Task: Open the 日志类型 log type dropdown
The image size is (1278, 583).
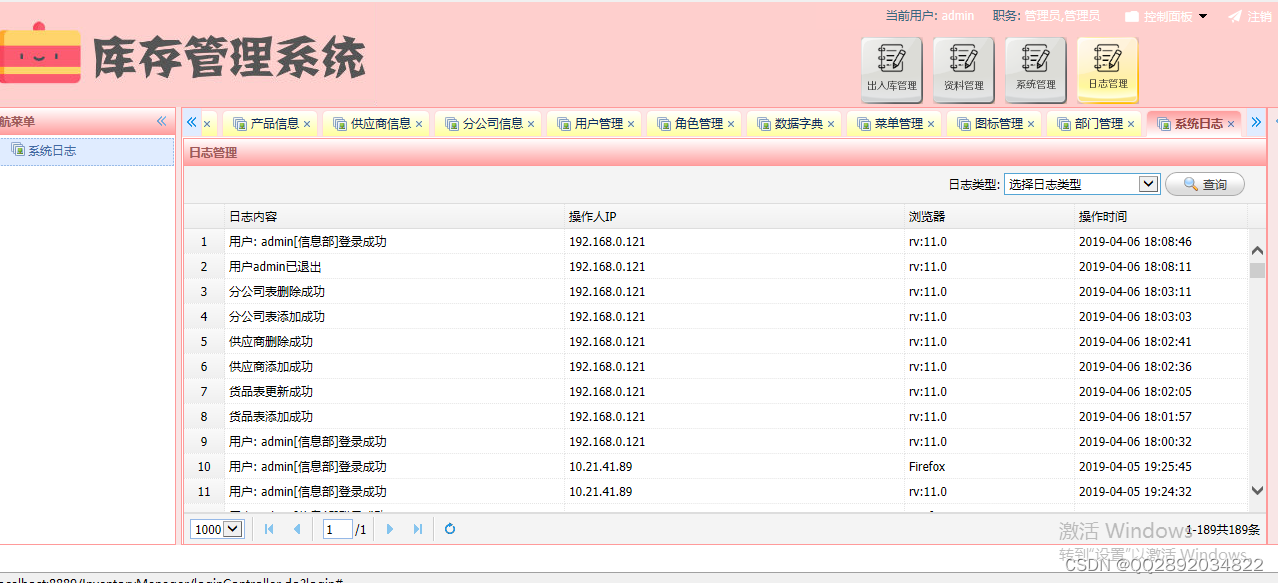Action: [1148, 184]
